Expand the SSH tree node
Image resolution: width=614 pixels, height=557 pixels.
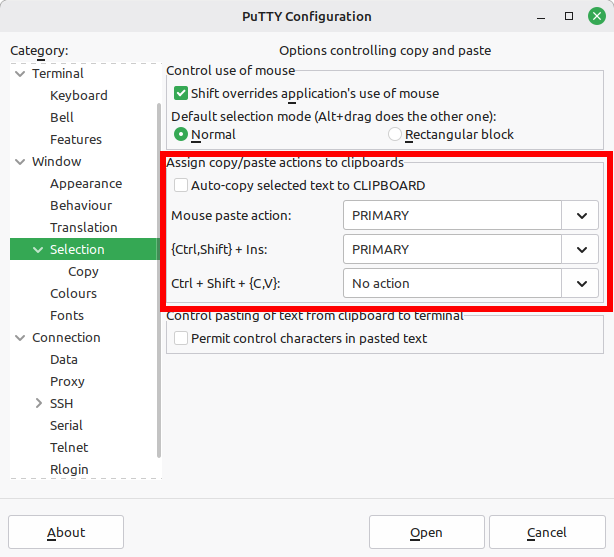pyautogui.click(x=38, y=404)
